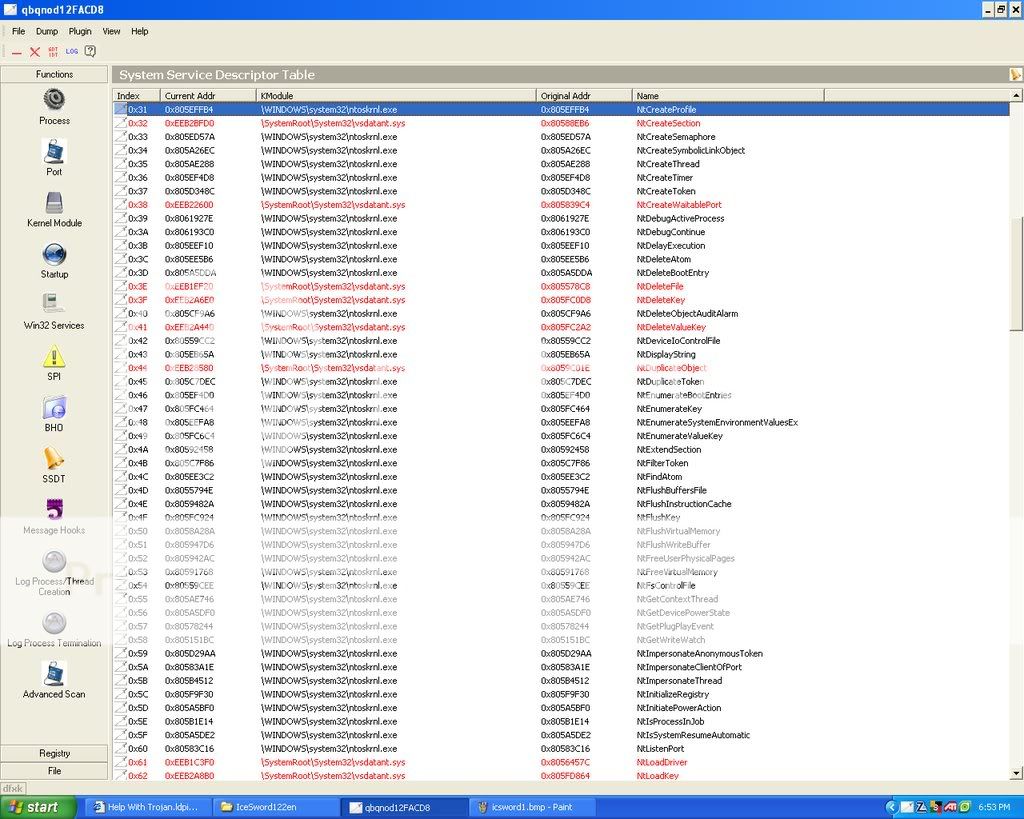The height and width of the screenshot is (819, 1024).
Task: Expand the Registry section
Action: (x=54, y=753)
